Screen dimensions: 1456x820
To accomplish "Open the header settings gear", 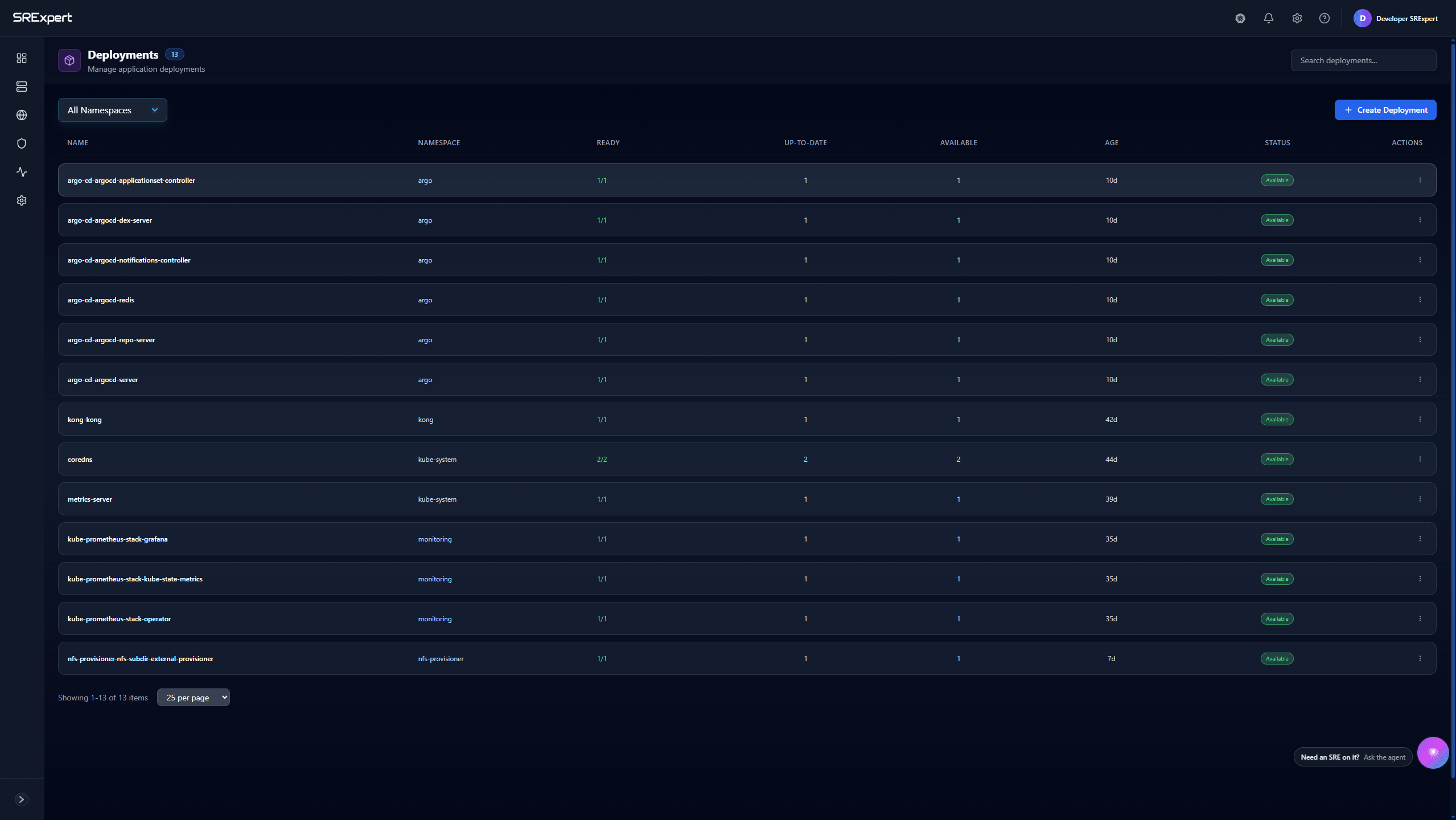I will click(1297, 18).
